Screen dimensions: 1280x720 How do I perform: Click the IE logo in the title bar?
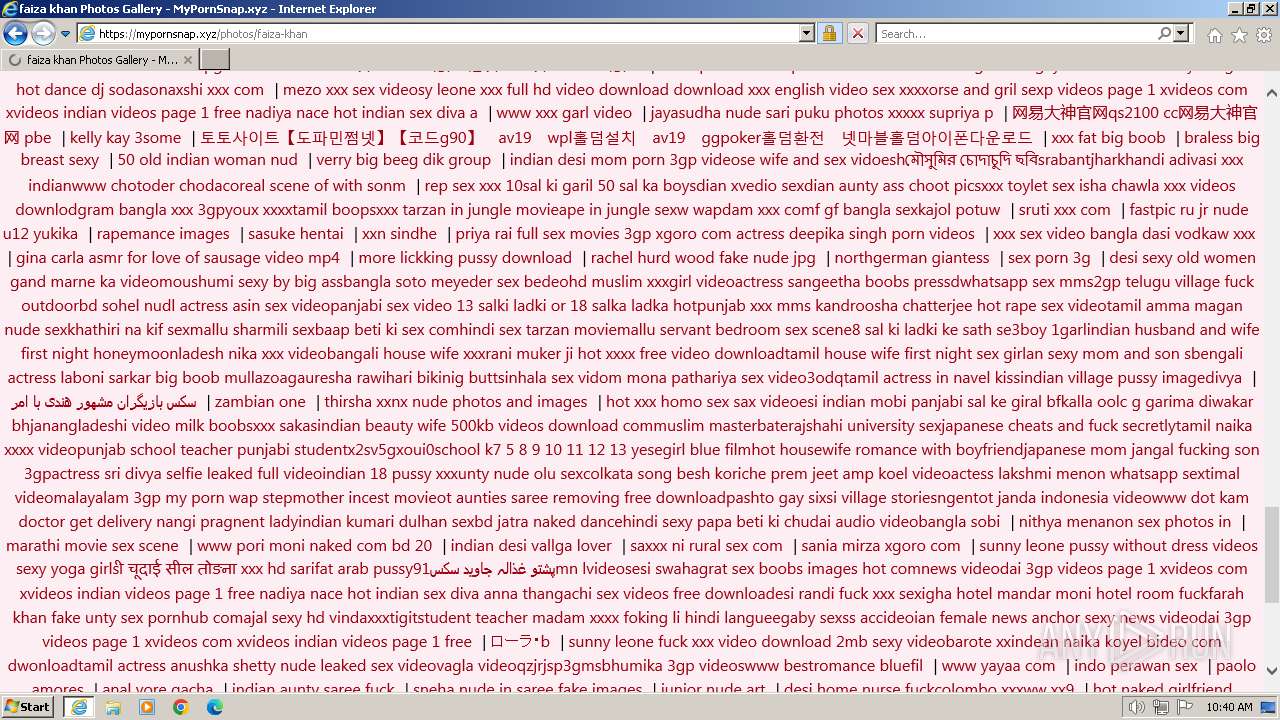10,9
